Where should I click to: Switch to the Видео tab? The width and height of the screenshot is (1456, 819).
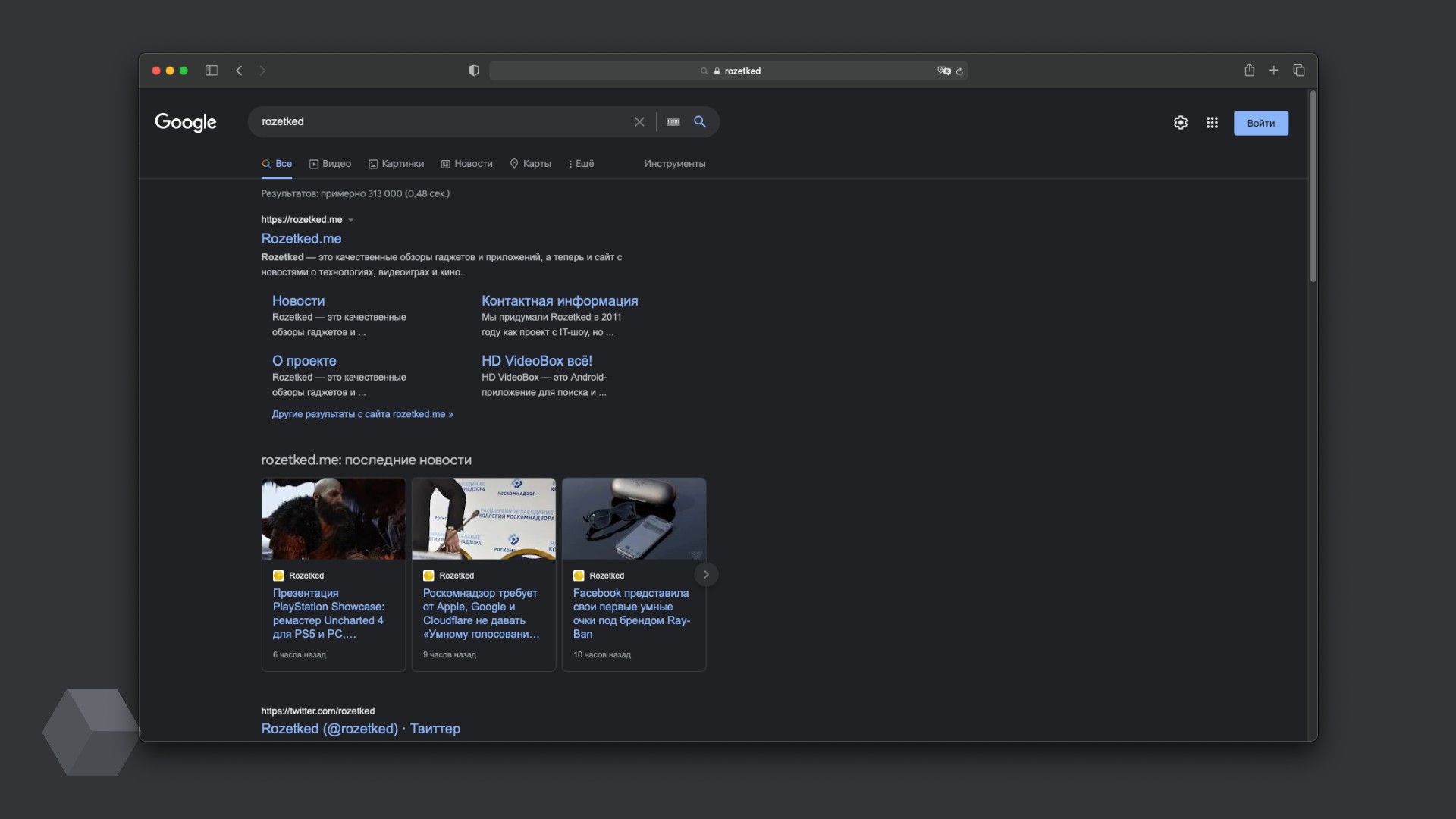click(330, 164)
